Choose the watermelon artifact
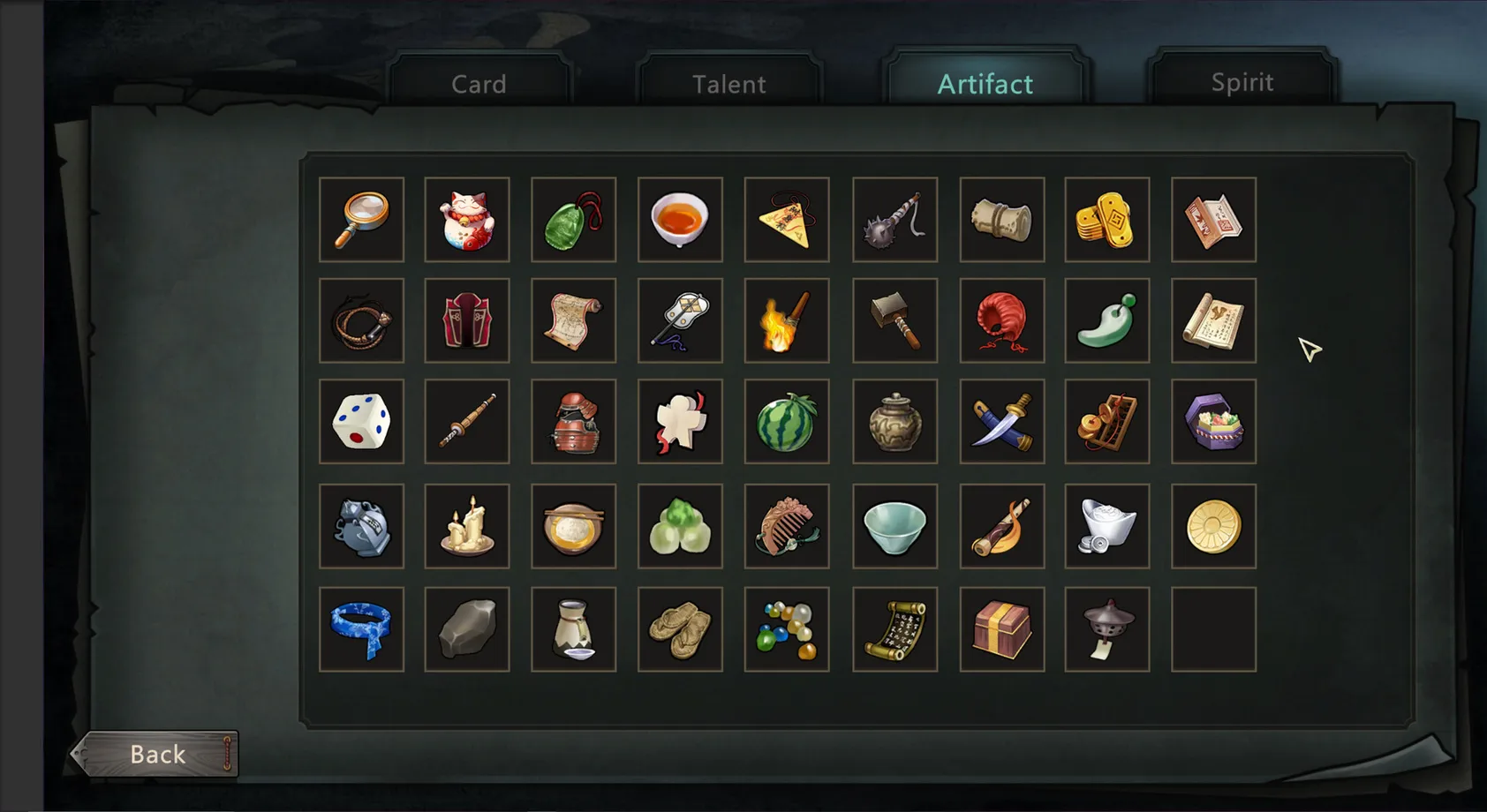 pos(786,422)
